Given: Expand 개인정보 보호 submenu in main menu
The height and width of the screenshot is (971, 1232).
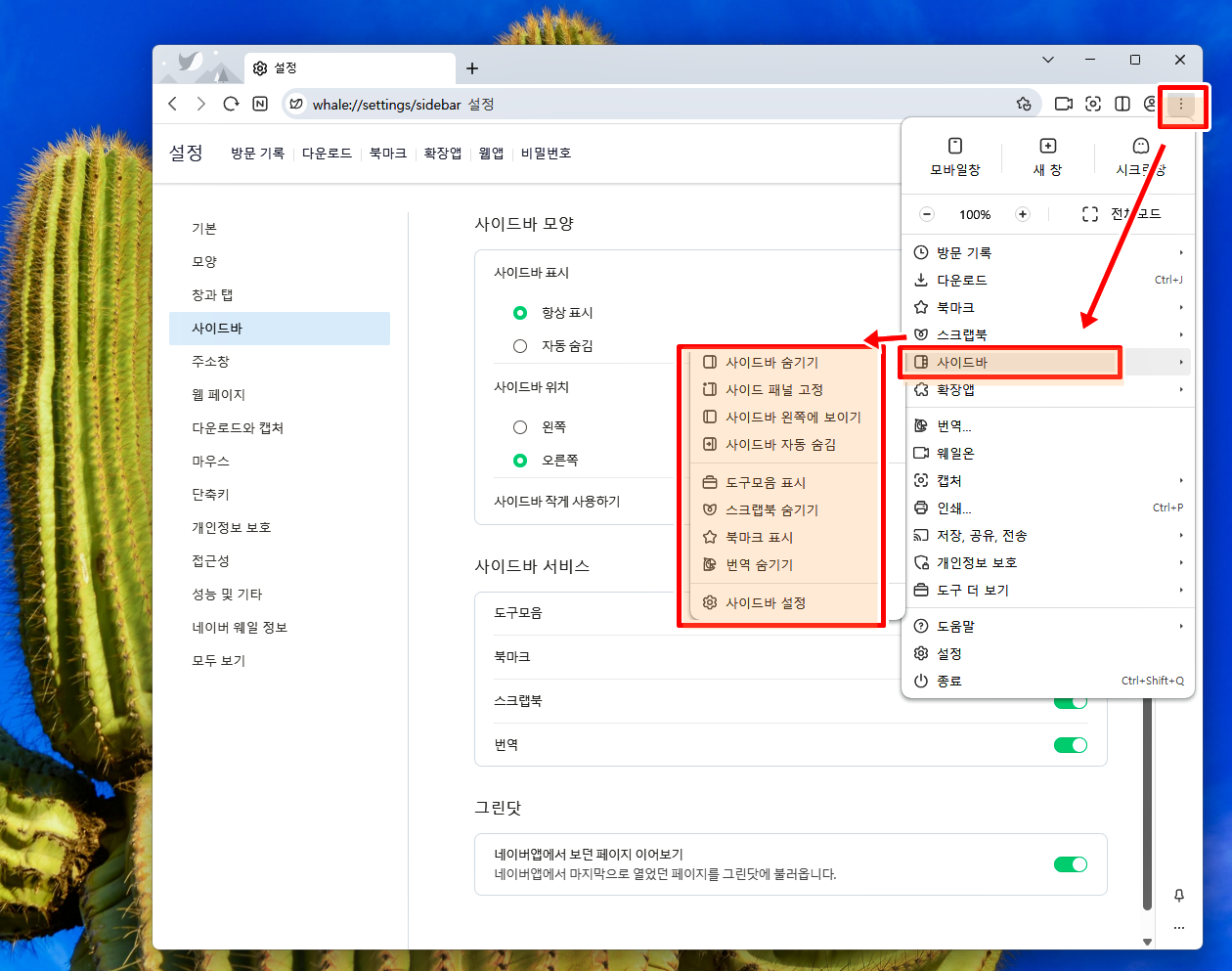Looking at the screenshot, I should click(x=1048, y=562).
